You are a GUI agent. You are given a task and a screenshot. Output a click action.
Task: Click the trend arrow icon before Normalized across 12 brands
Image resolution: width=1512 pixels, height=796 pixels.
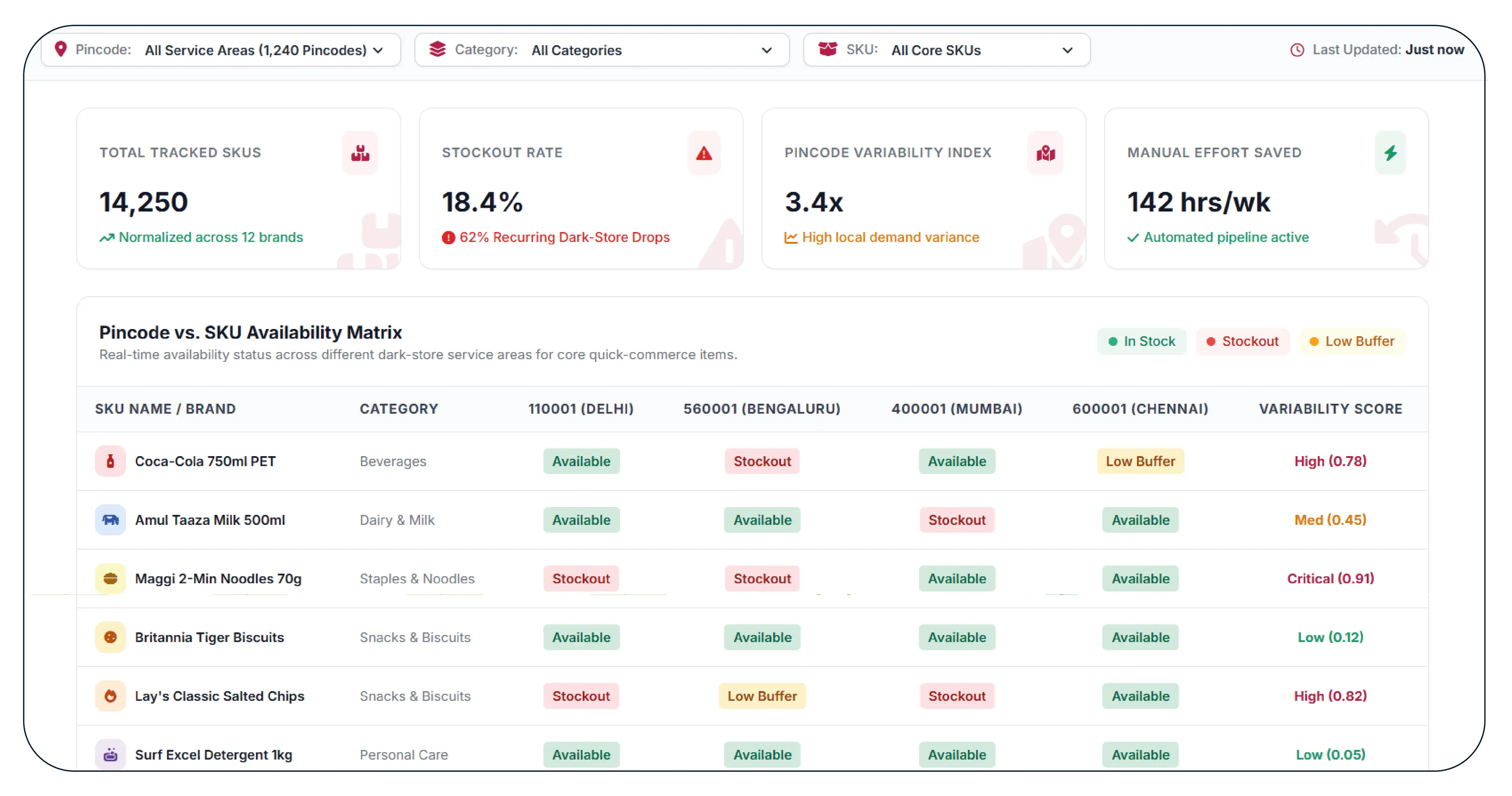click(107, 238)
